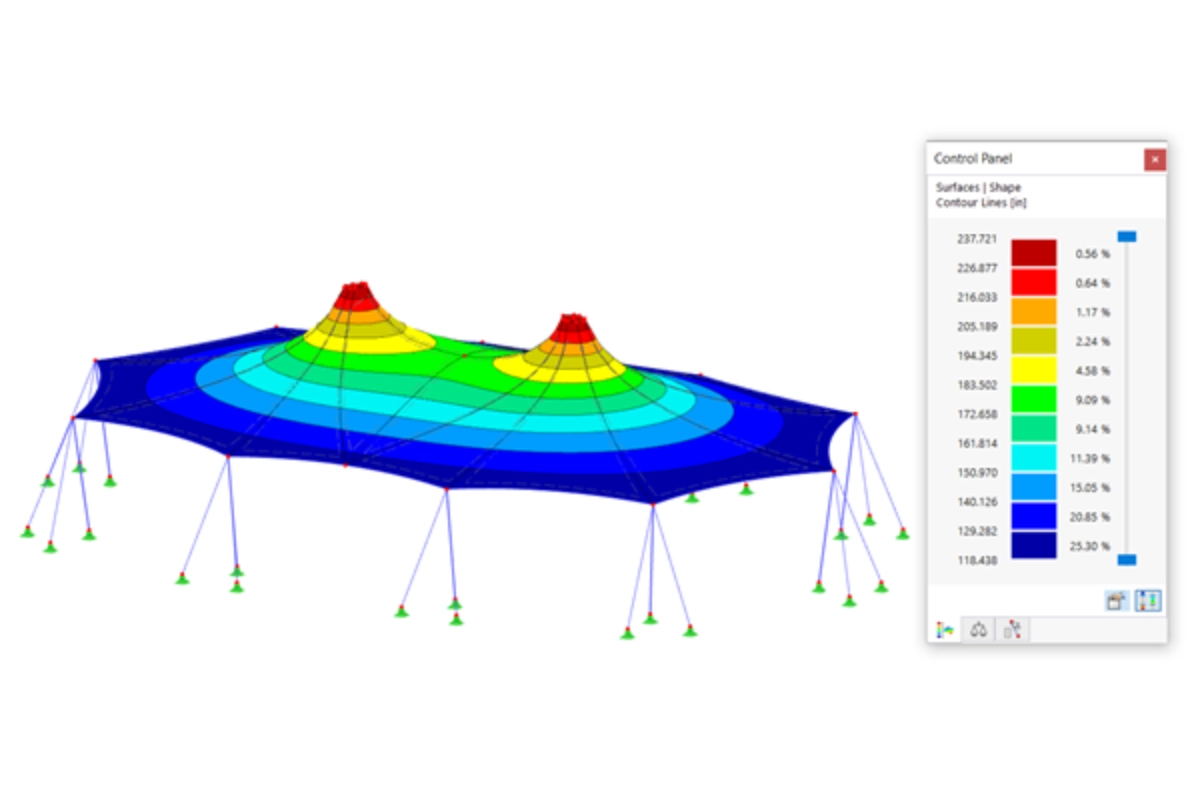This screenshot has width=1200, height=800.
Task: Click the dark navy swatch at 25.30 %
Action: [1033, 545]
